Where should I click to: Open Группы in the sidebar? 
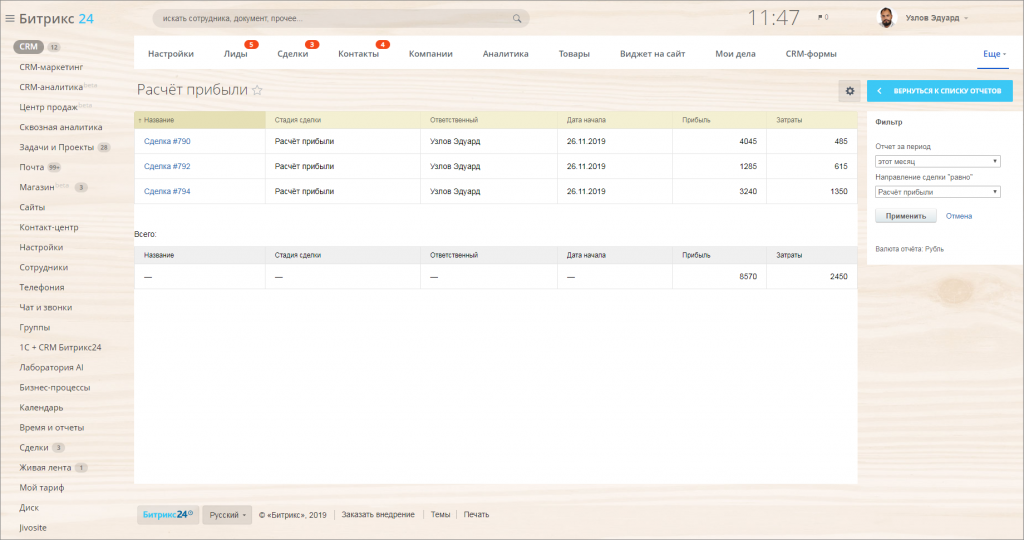coord(35,328)
